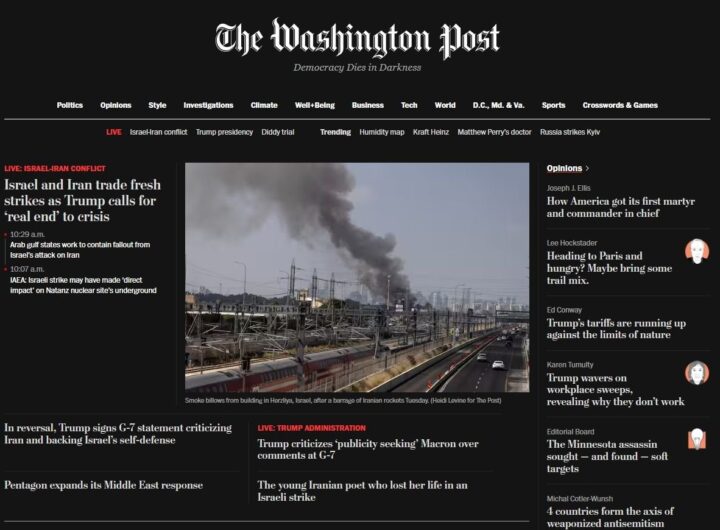This screenshot has height=530, width=720.
Task: Open the Diddy trial live topic
Action: point(278,132)
